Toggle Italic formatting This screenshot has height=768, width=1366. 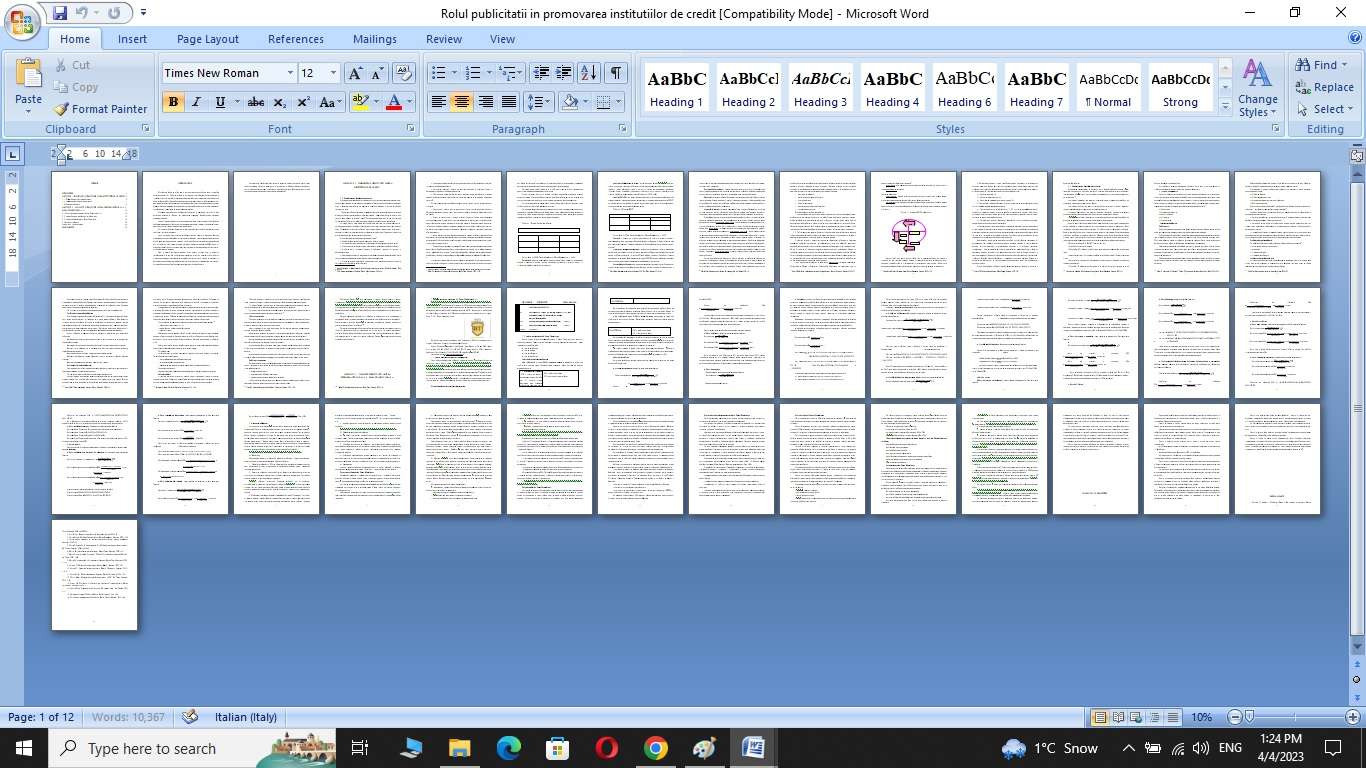point(196,102)
